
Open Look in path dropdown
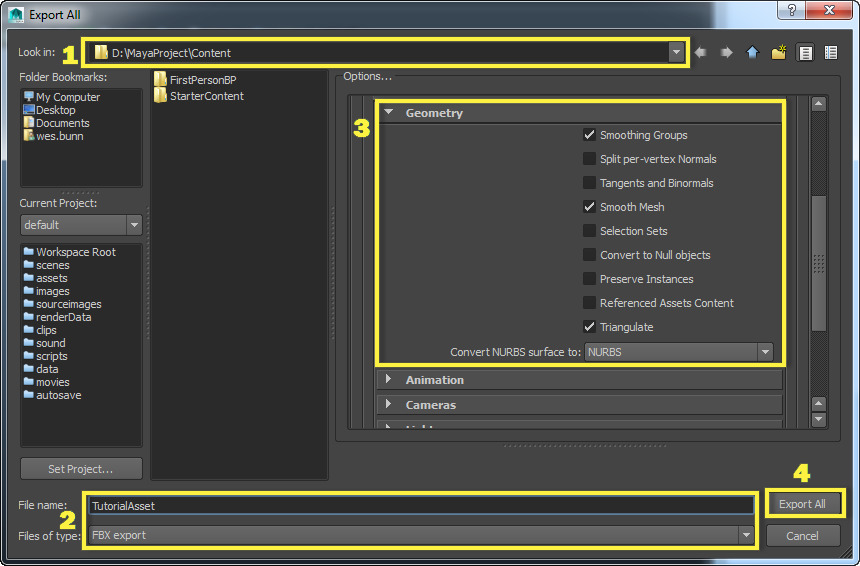676,53
